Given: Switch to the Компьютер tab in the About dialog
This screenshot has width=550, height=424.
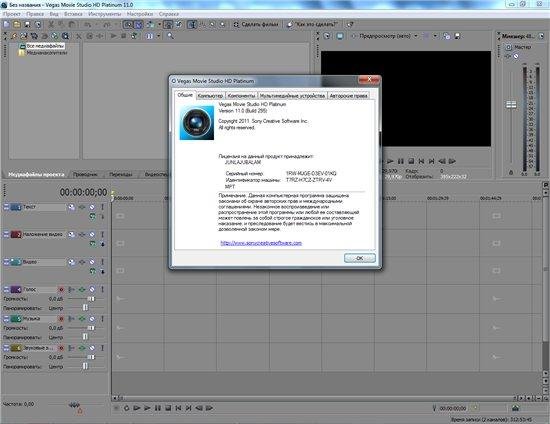Looking at the screenshot, I should 210,96.
